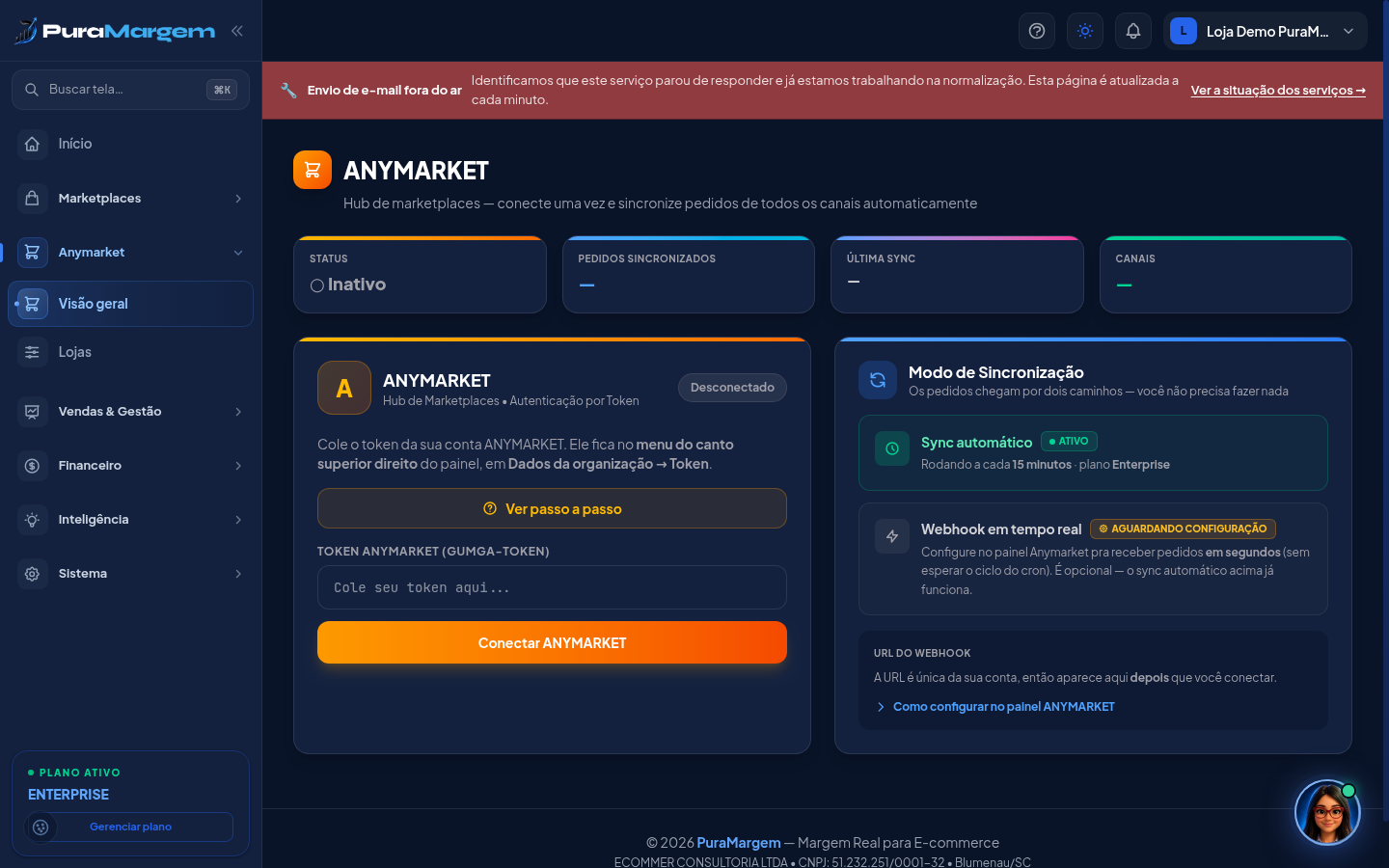Expand Como configurar no painel ANYMARKET
This screenshot has height=868, width=1389.
994,707
